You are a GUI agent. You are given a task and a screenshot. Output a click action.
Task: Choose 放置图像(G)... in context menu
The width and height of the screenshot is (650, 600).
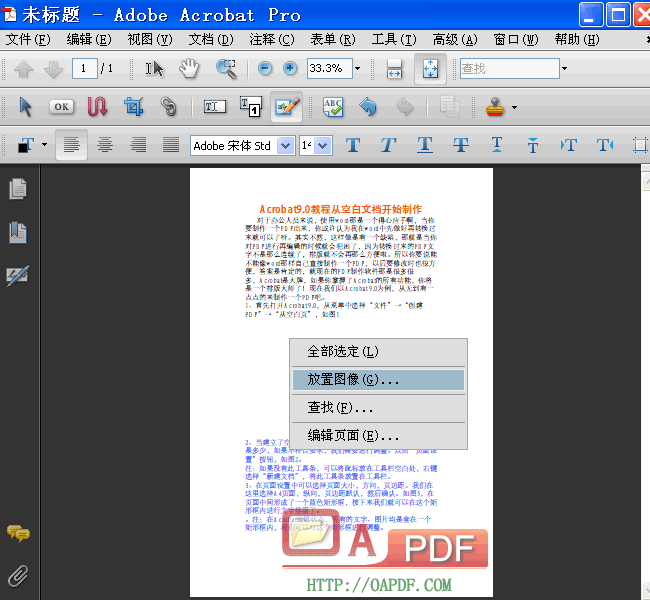click(378, 379)
